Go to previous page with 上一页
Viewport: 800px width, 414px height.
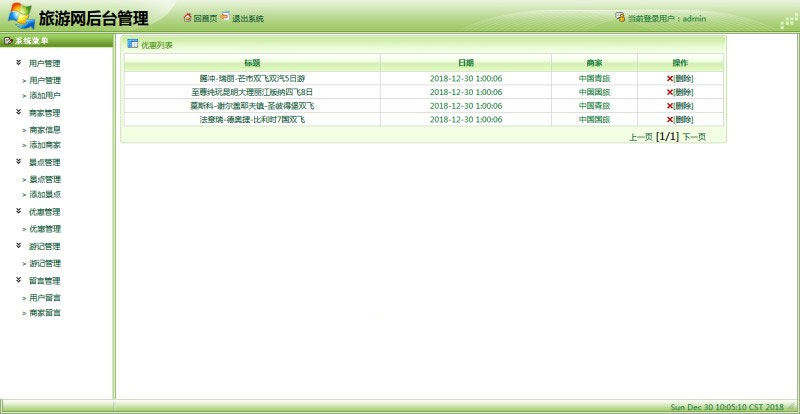641,137
